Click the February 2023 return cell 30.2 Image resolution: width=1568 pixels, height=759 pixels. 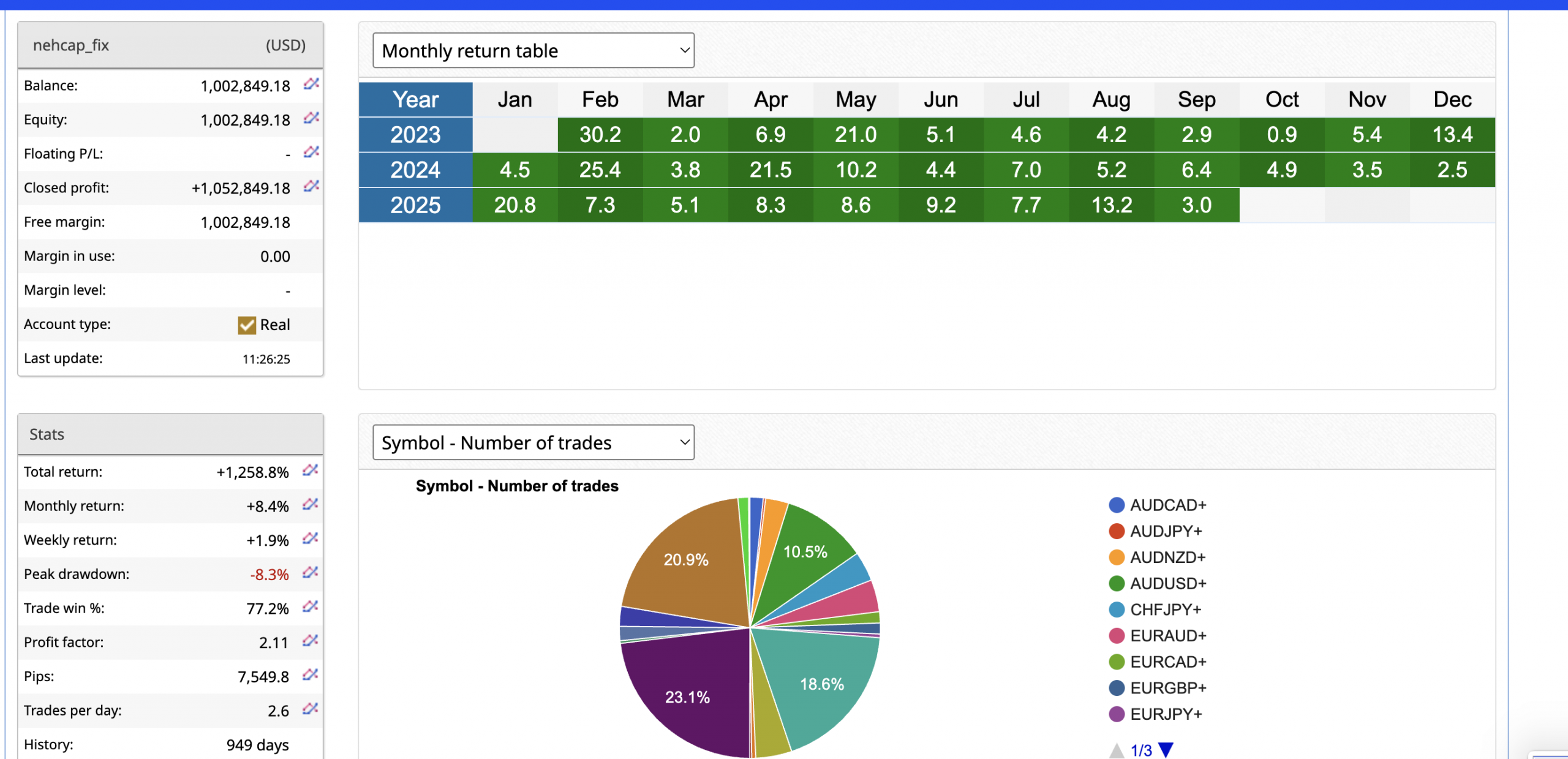click(x=600, y=135)
